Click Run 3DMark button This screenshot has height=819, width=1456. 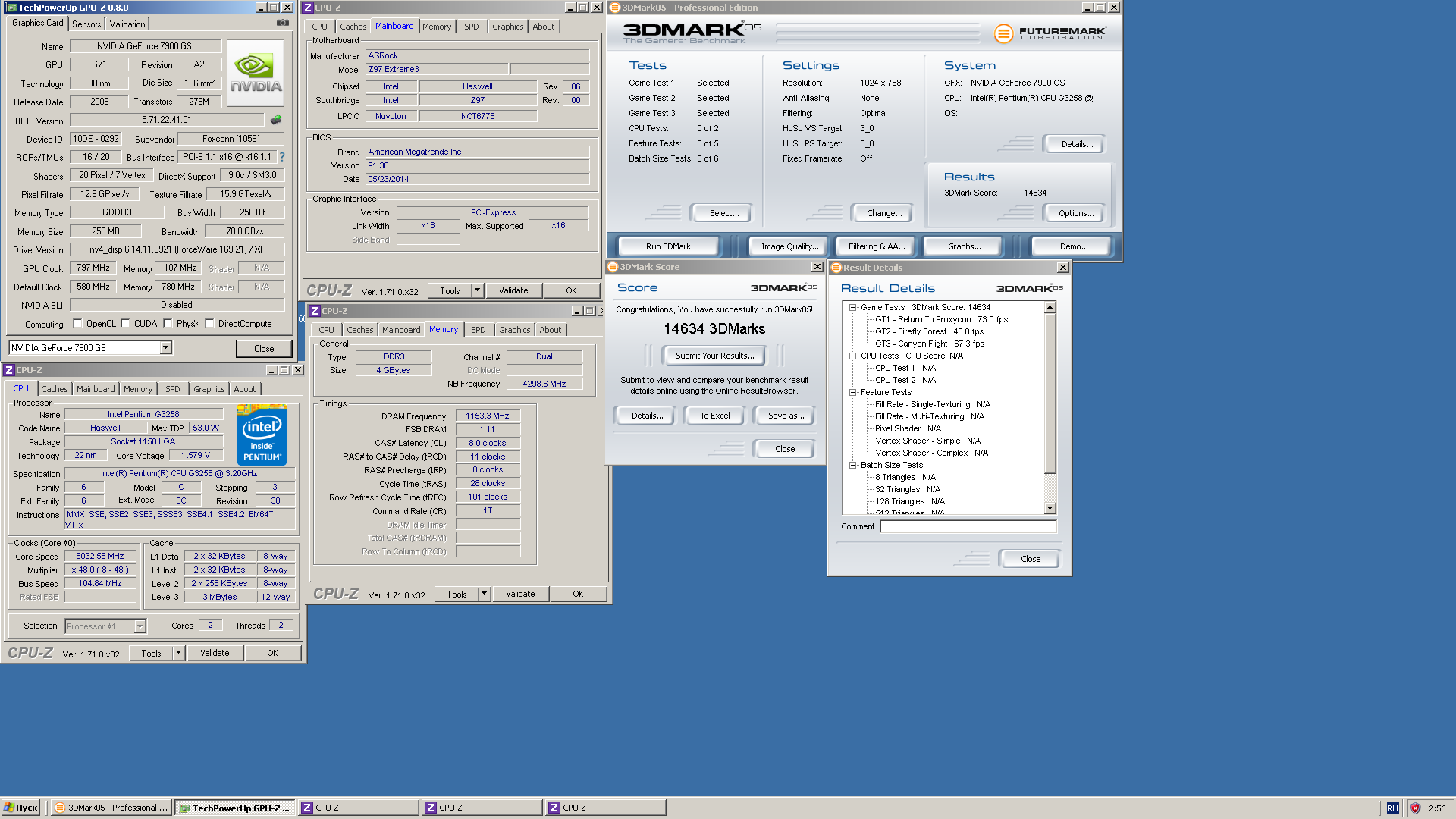pyautogui.click(x=668, y=246)
